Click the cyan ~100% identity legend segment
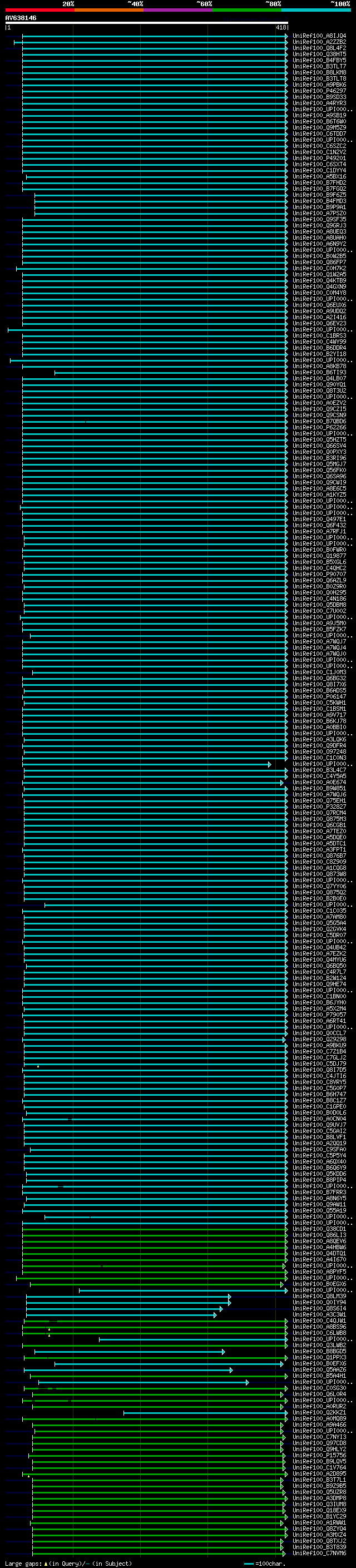356x1568 pixels. pos(316,10)
